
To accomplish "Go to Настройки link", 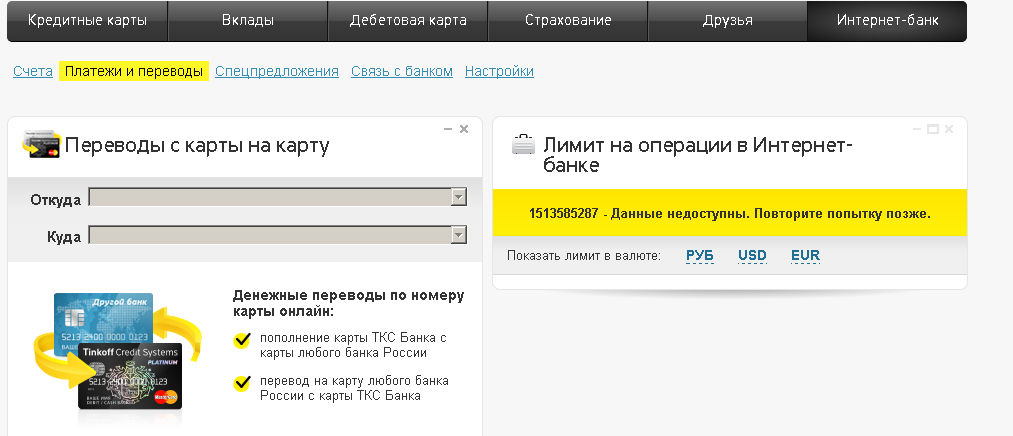I will 499,71.
